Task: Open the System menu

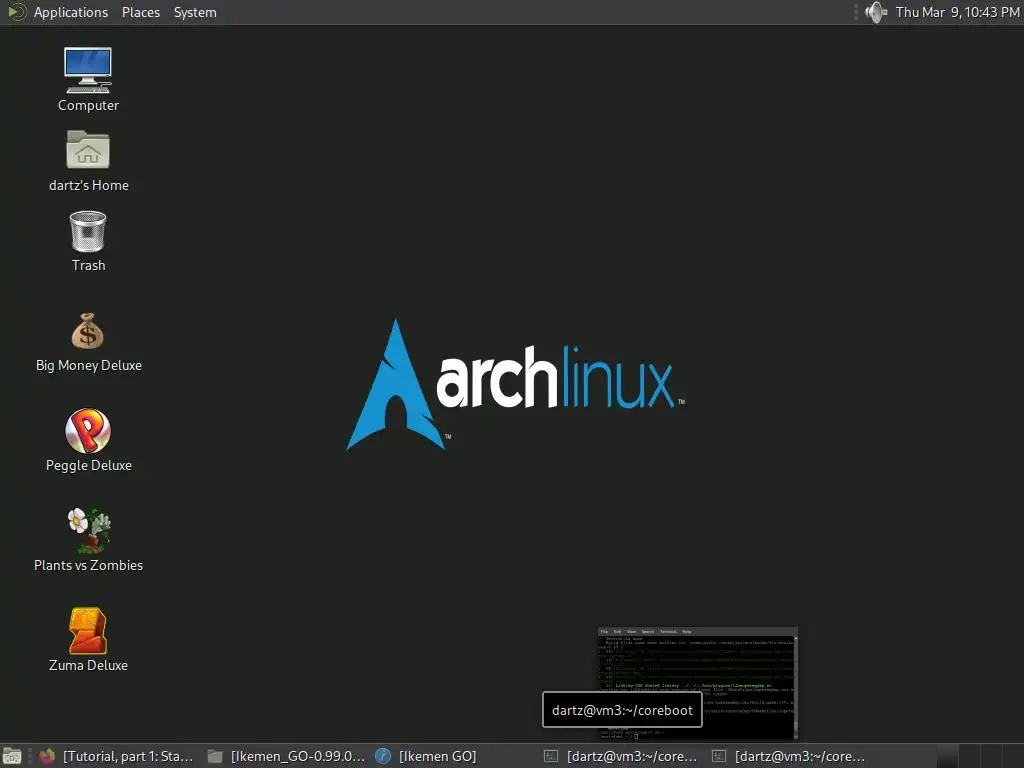Action: click(195, 12)
